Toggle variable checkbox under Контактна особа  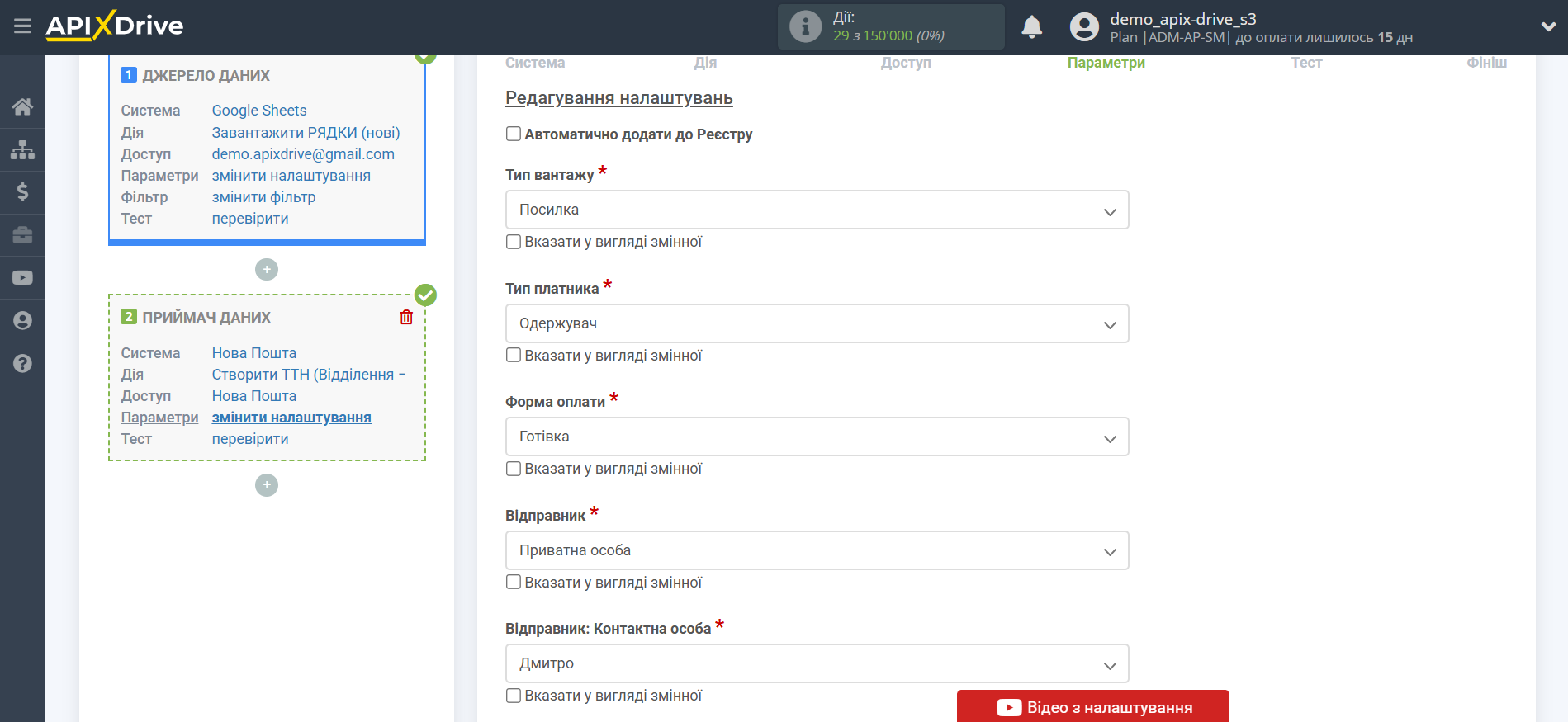(514, 696)
